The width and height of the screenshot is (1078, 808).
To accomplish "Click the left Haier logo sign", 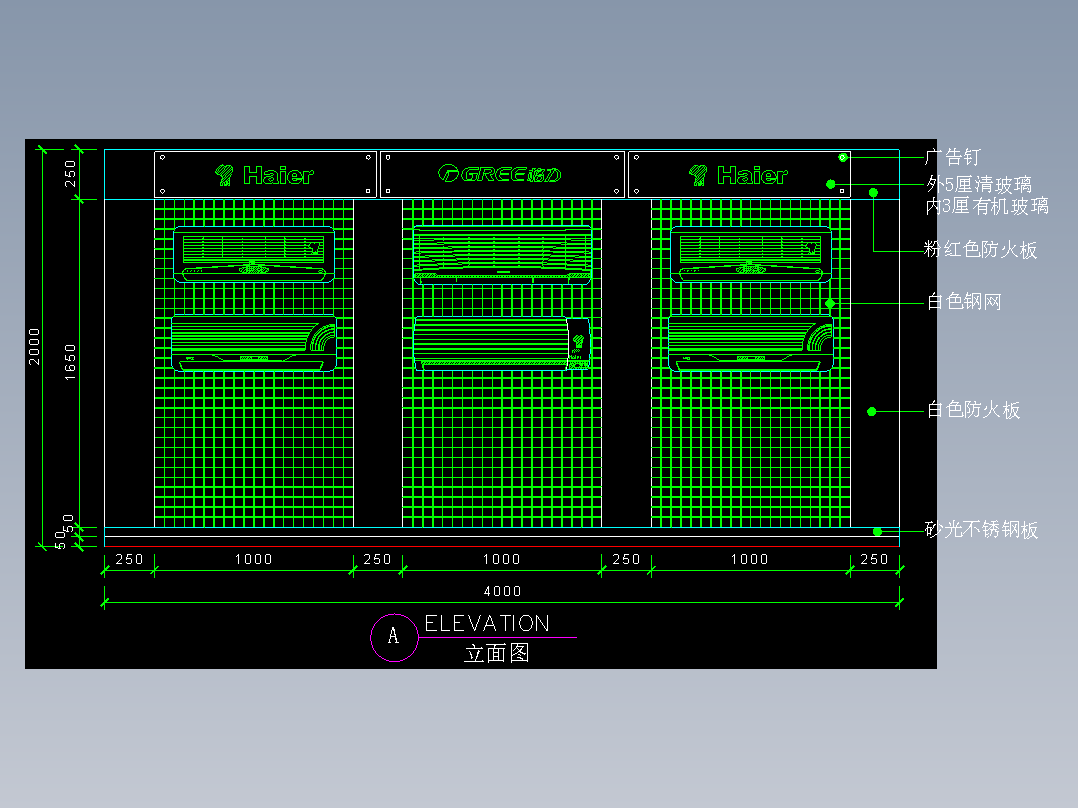I will coord(265,175).
